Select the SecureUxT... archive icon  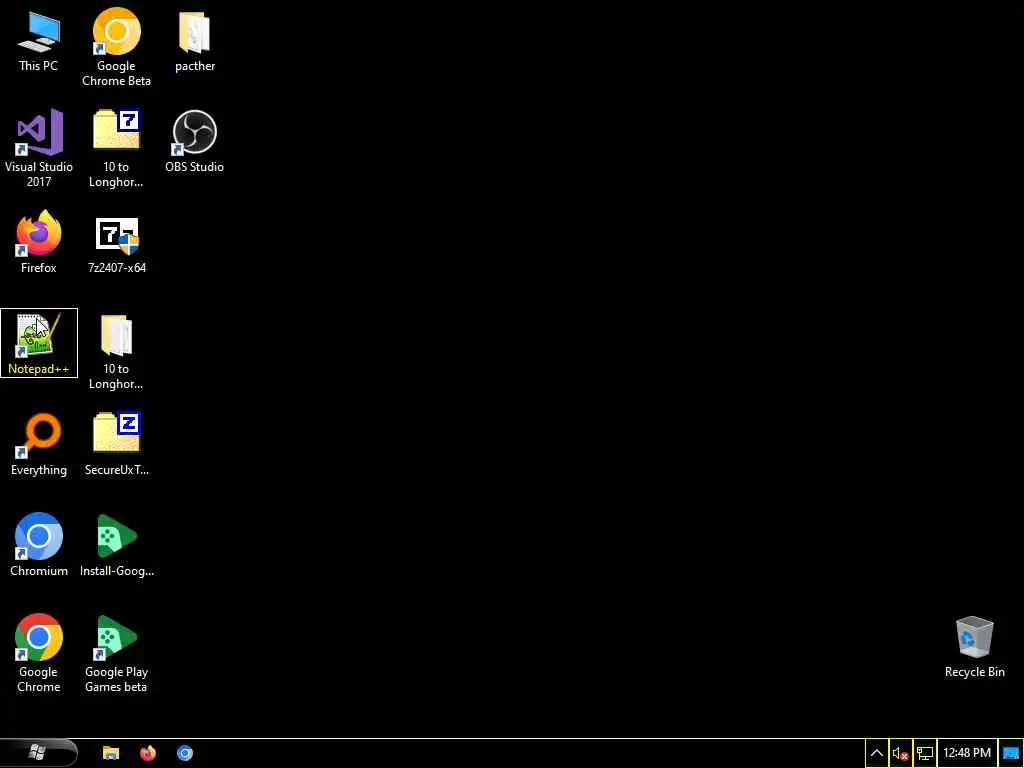116,445
